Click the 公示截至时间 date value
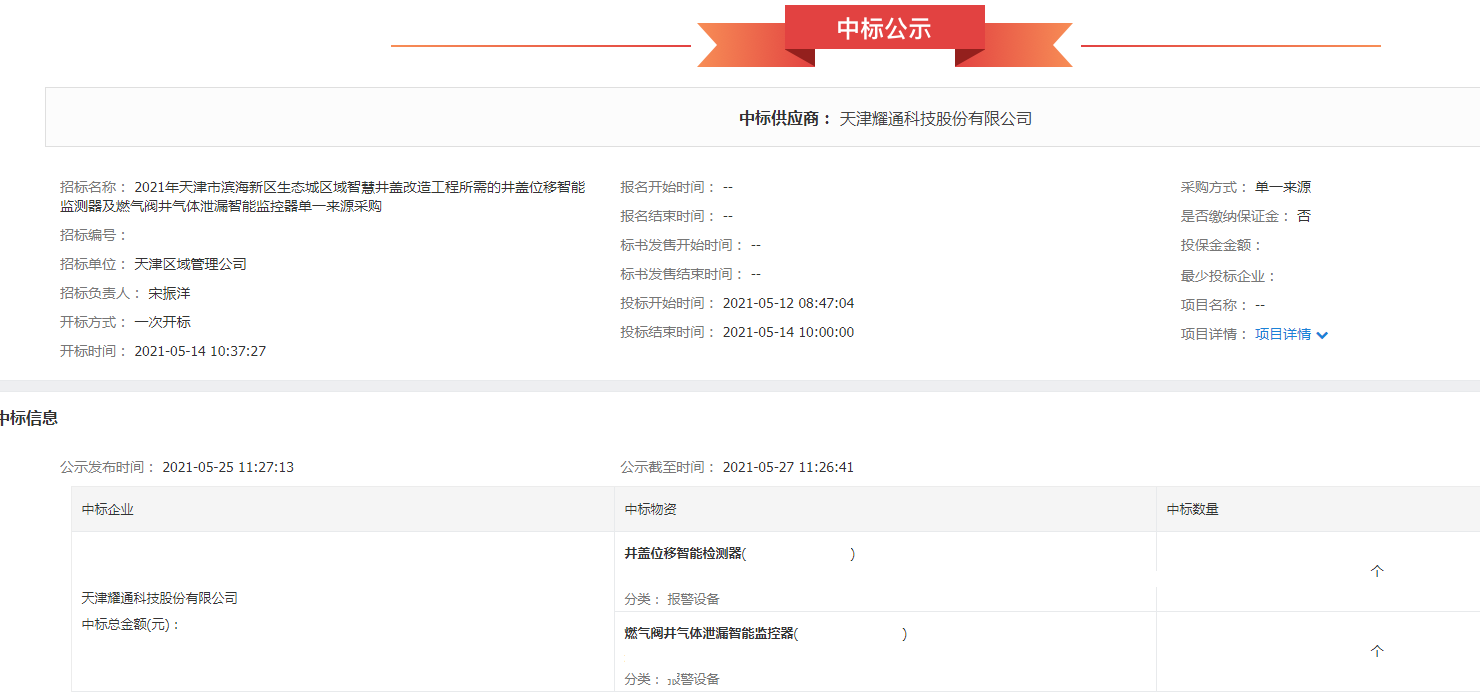1480x693 pixels. [x=788, y=467]
